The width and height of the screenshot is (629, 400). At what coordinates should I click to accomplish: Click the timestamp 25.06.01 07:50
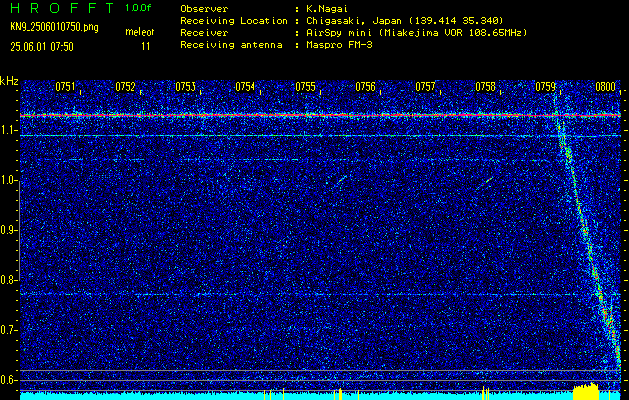pyautogui.click(x=42, y=47)
